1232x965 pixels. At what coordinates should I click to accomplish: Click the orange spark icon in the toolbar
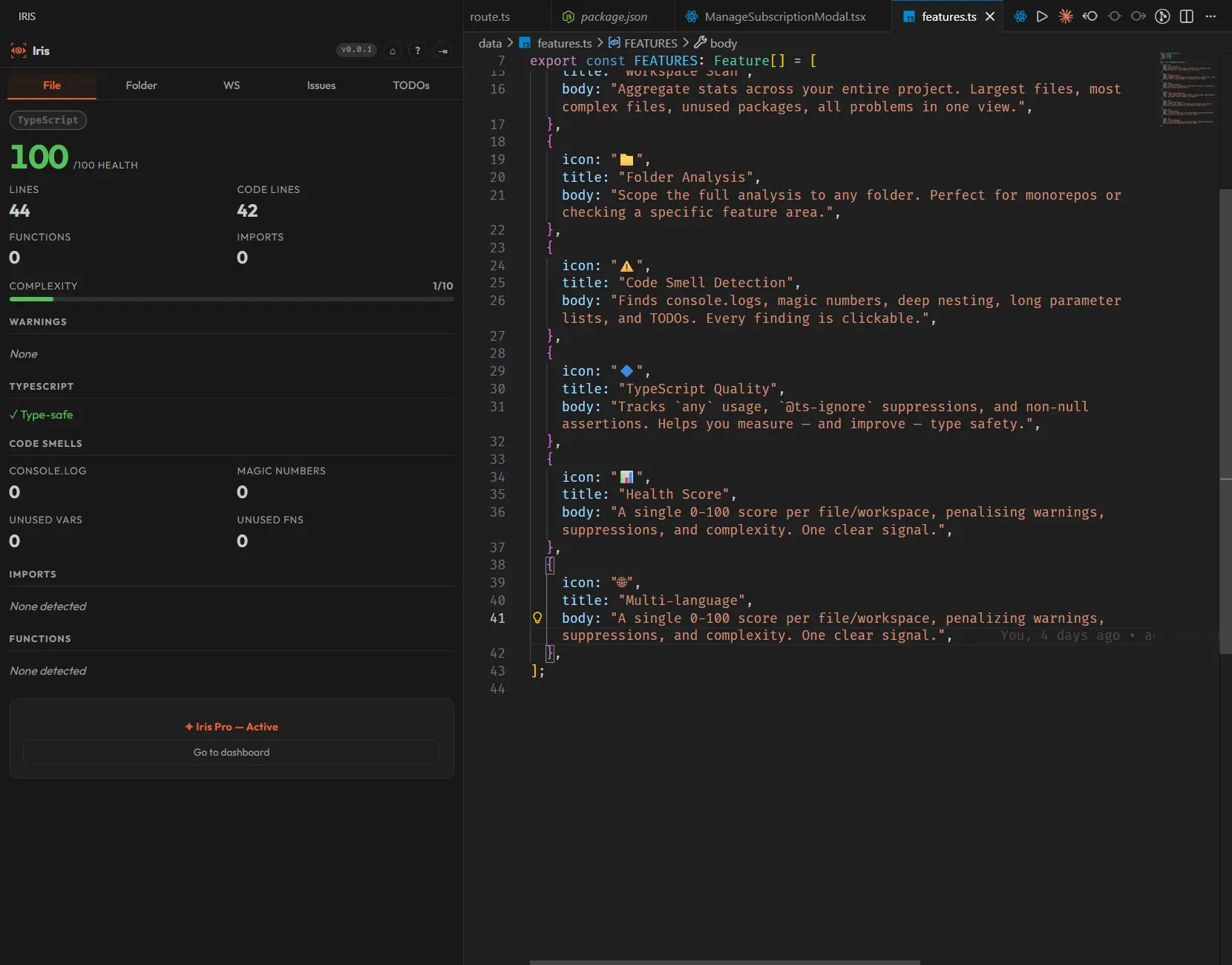1066,16
